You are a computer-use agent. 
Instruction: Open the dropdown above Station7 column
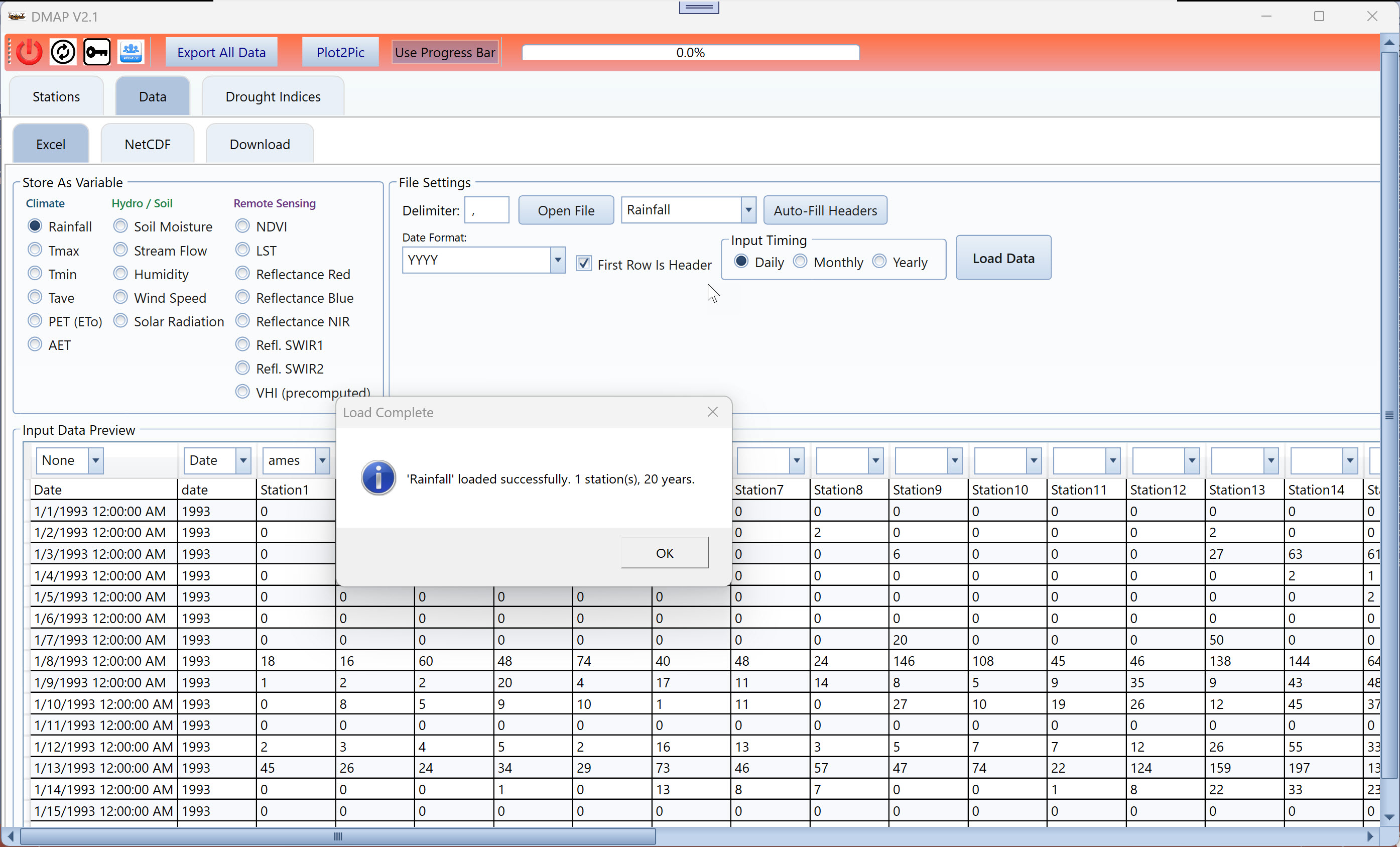[797, 460]
